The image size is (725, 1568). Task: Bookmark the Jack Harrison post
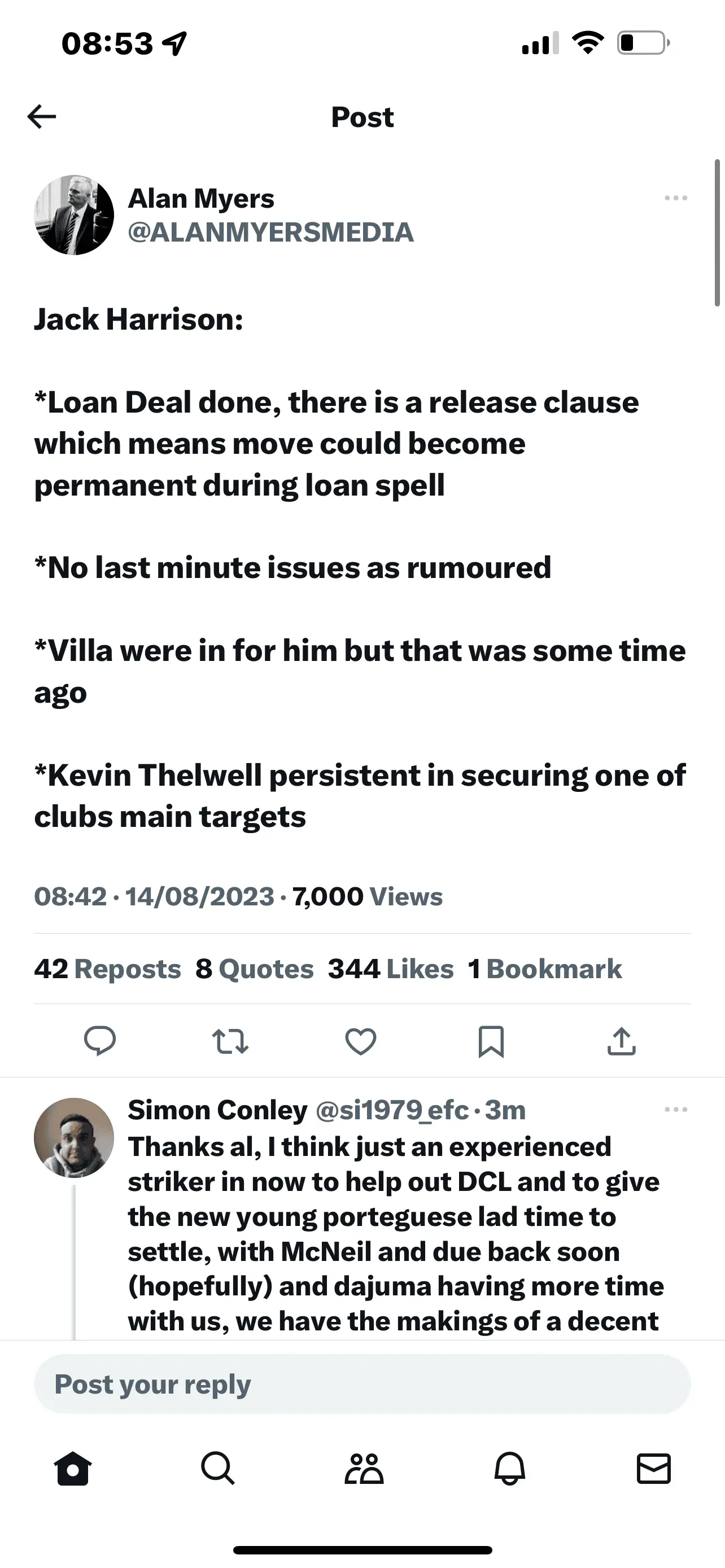click(x=491, y=1041)
